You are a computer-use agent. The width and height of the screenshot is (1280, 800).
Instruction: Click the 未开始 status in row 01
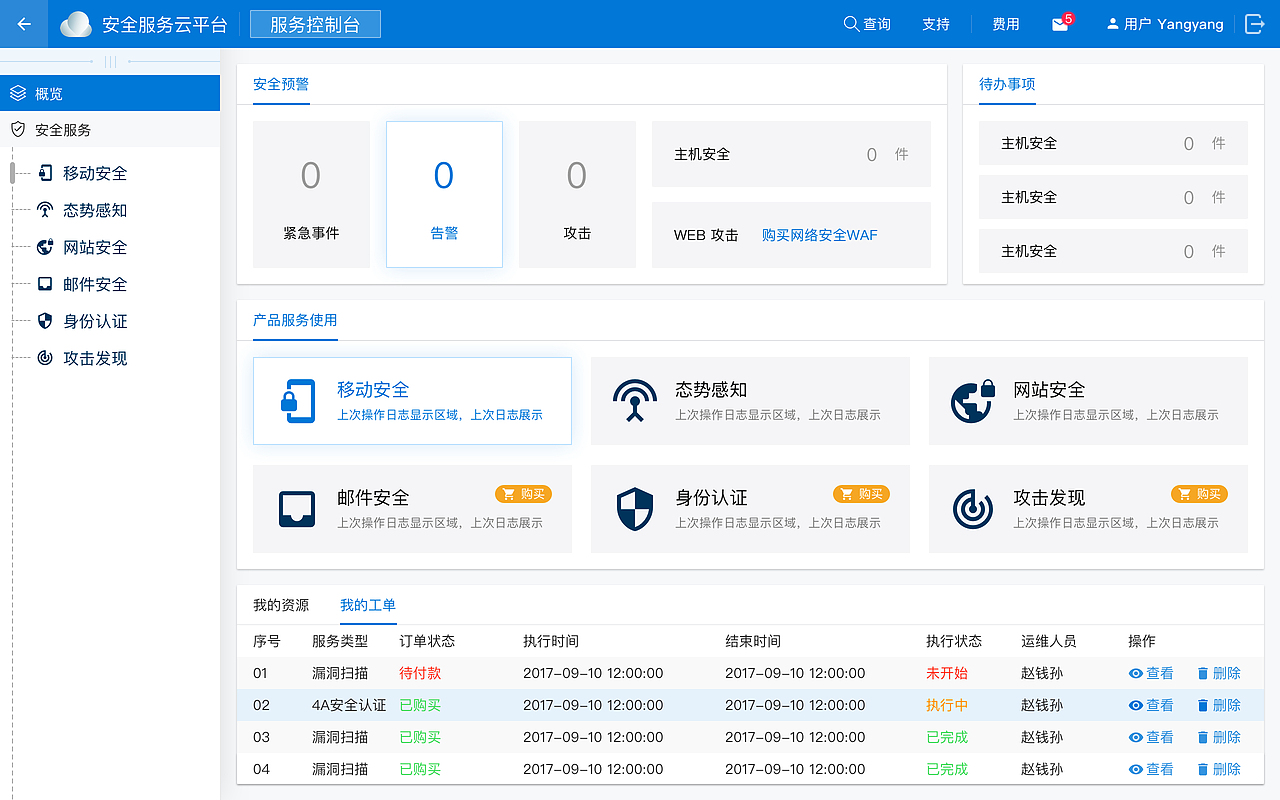point(947,673)
